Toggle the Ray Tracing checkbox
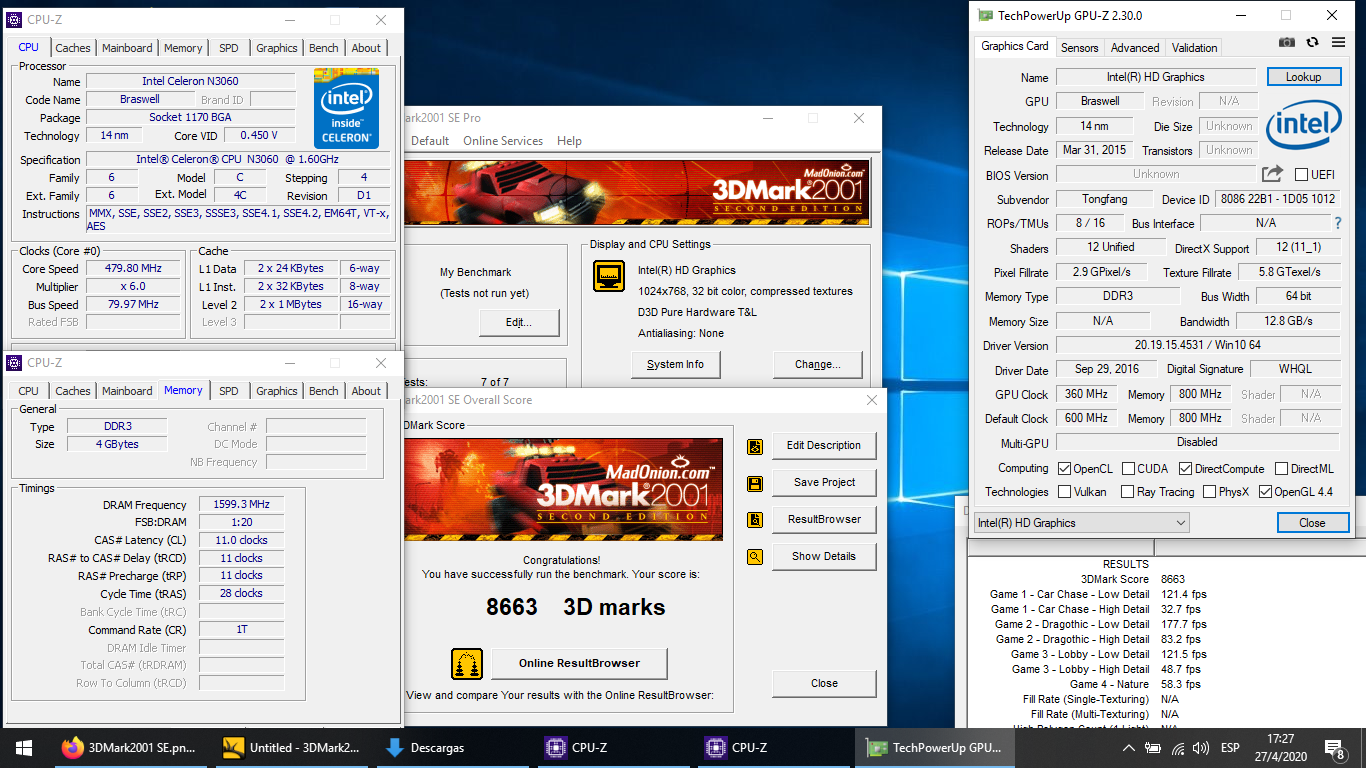Screen dimensions: 1366x768 [1128, 492]
